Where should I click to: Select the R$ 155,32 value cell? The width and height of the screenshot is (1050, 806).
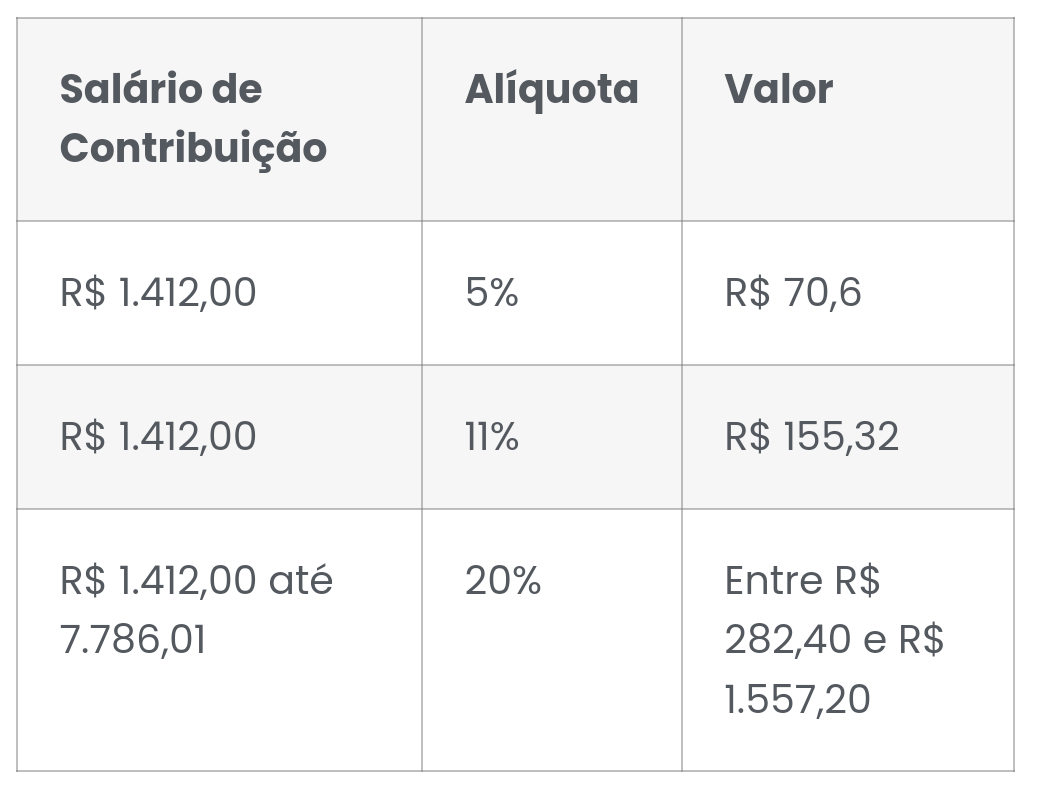(848, 437)
